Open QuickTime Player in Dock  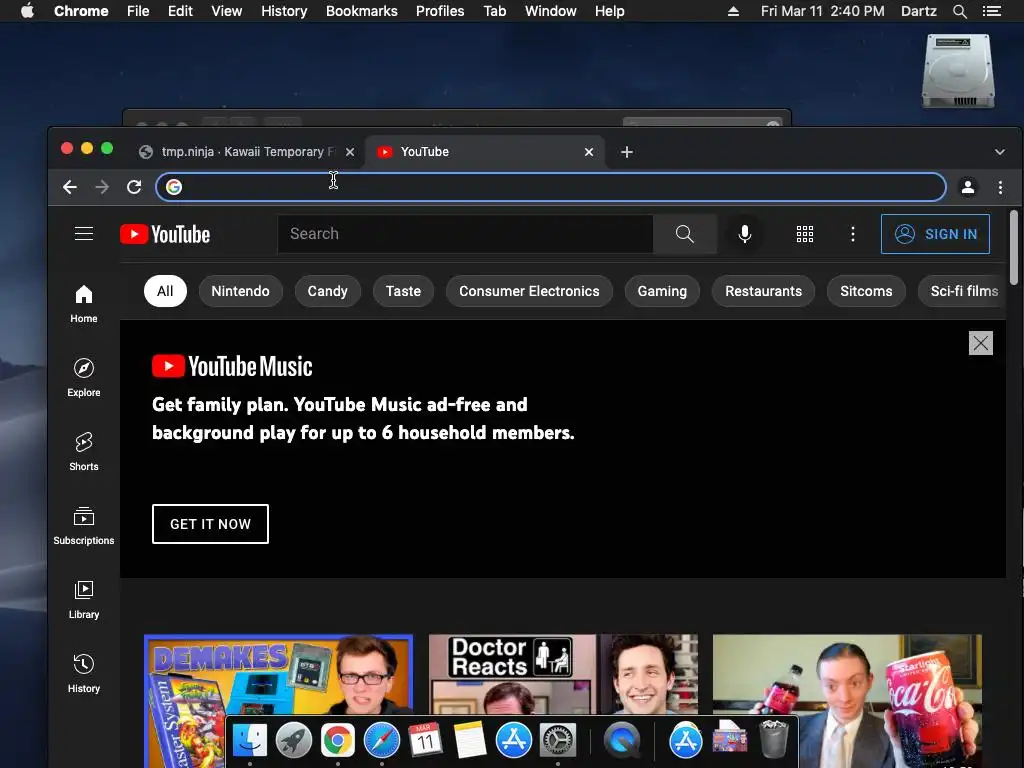point(621,740)
